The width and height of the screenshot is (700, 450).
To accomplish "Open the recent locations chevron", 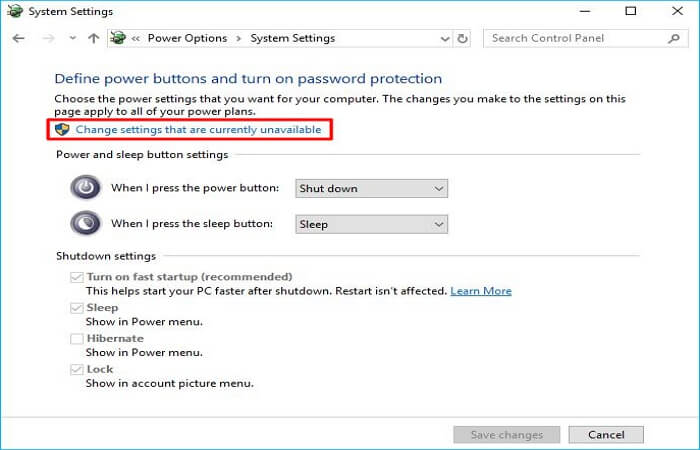I will 72,38.
